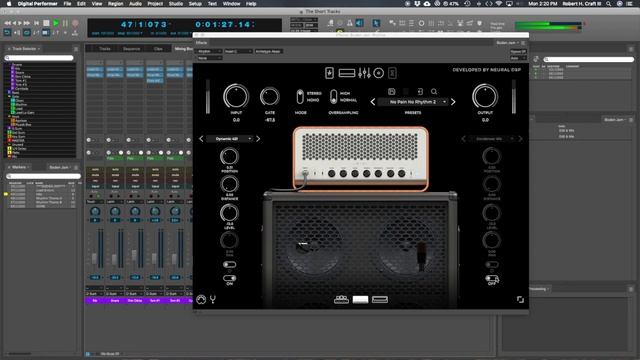This screenshot has height=360, width=640.
Task: Open the None dropdown in Effects window
Action: pos(209,58)
